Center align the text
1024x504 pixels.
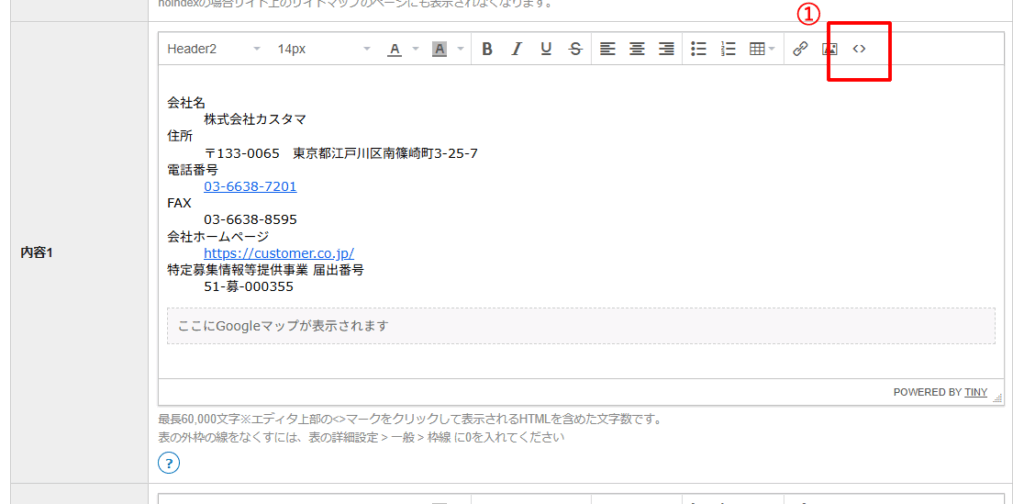(x=636, y=49)
